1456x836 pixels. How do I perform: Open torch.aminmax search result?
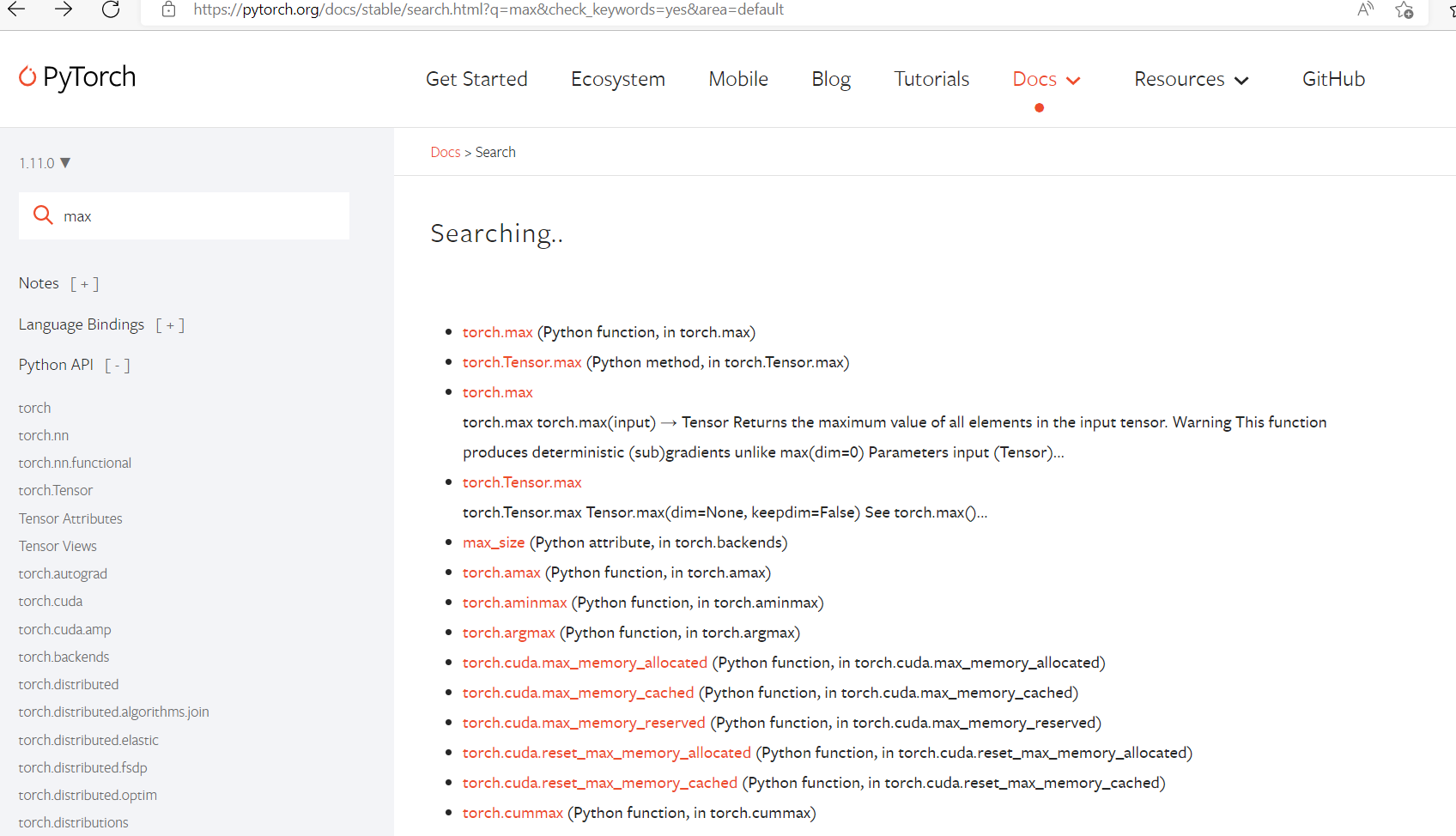coord(515,603)
